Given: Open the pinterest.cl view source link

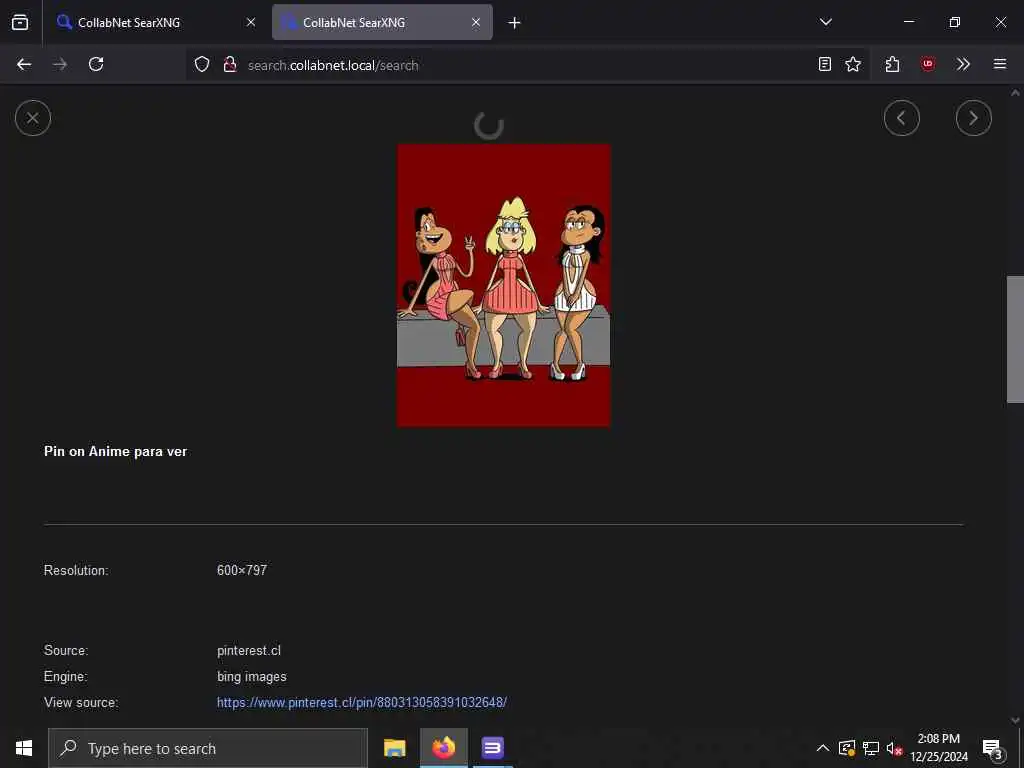Looking at the screenshot, I should (362, 702).
